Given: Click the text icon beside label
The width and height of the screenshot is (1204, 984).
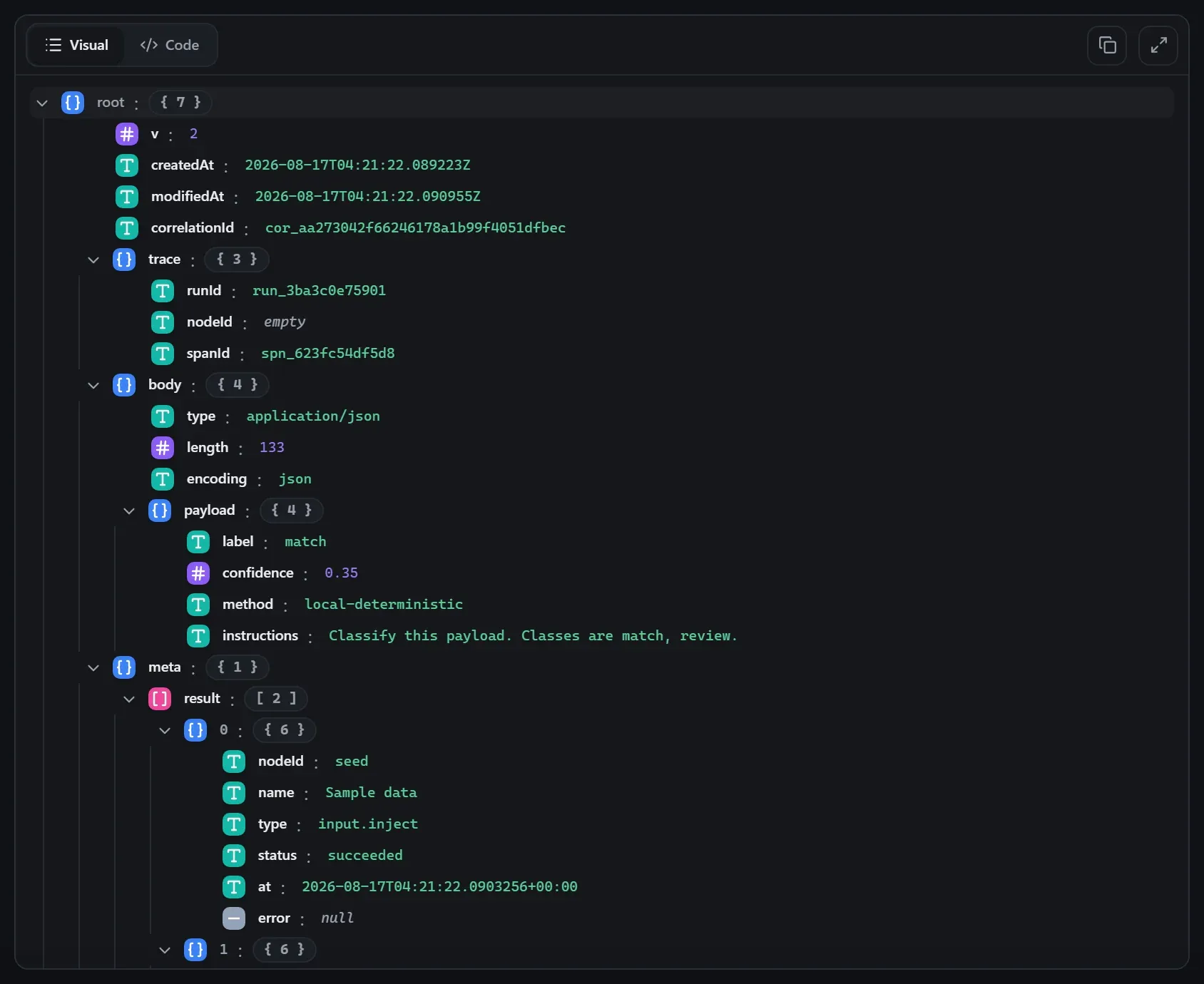Looking at the screenshot, I should click(198, 542).
